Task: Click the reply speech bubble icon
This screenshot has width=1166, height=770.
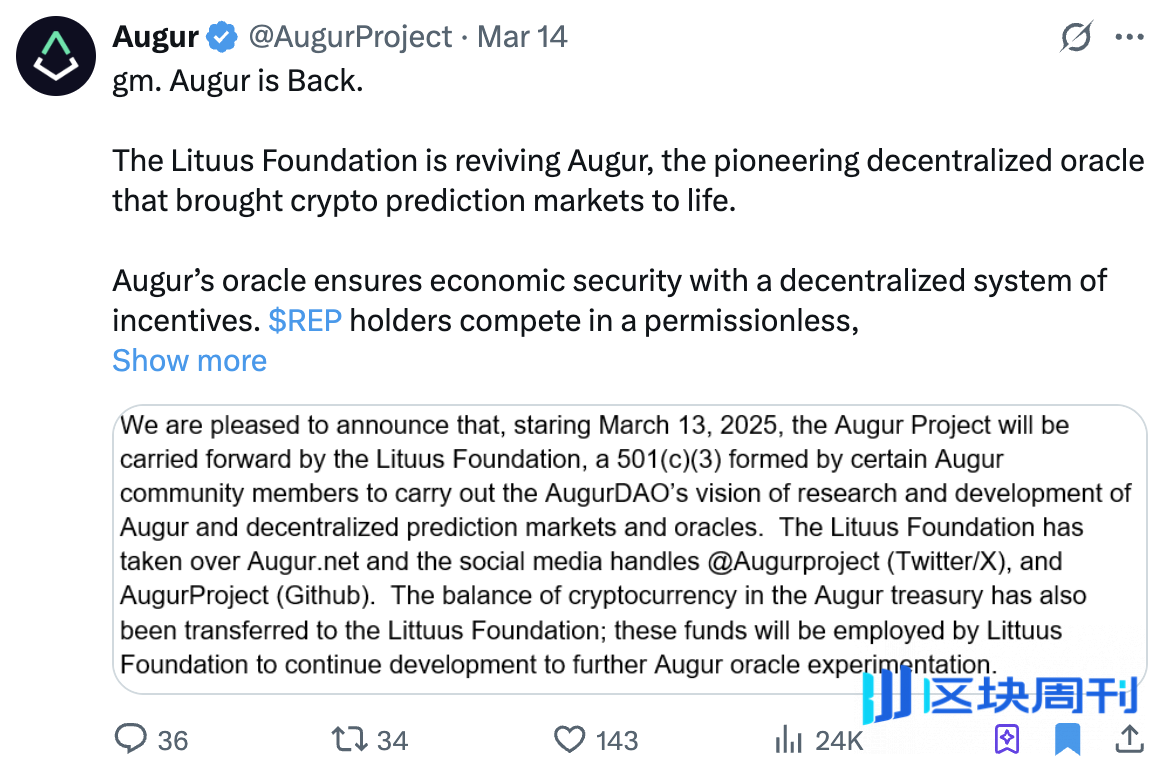Action: click(131, 739)
